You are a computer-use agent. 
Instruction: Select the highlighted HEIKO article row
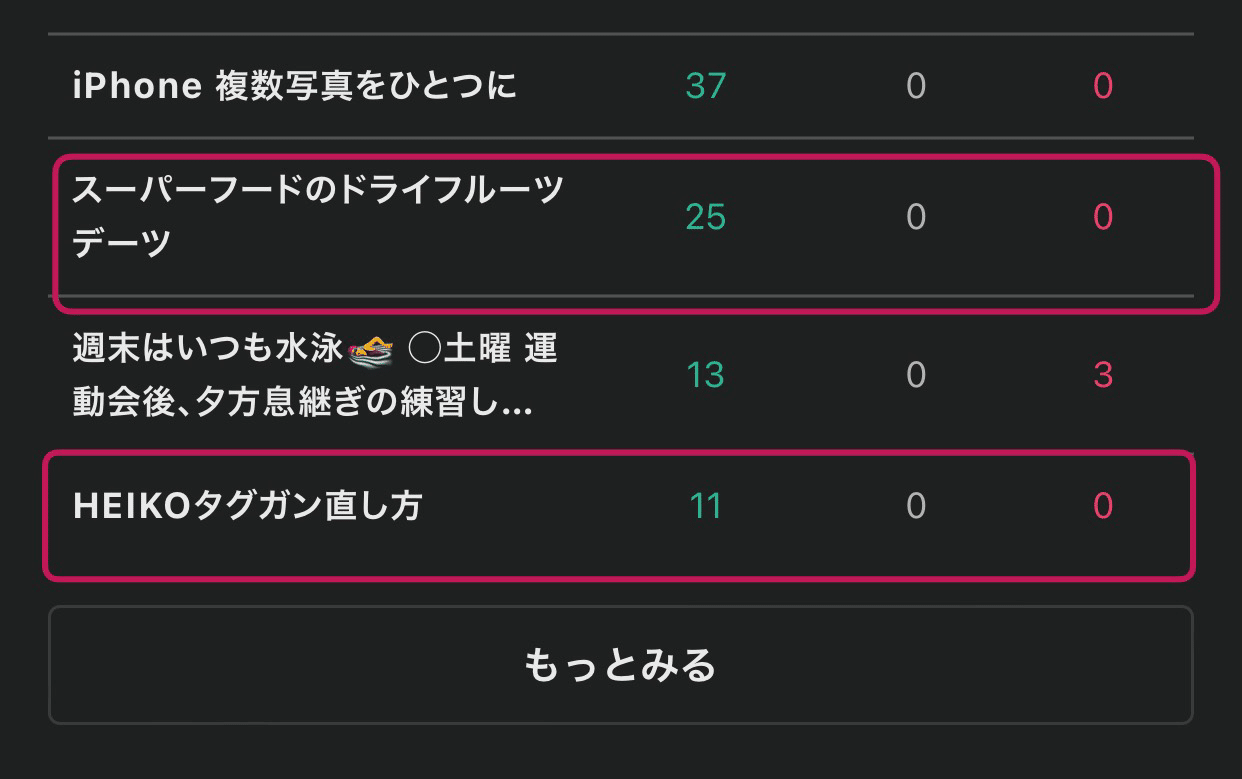pos(621,517)
